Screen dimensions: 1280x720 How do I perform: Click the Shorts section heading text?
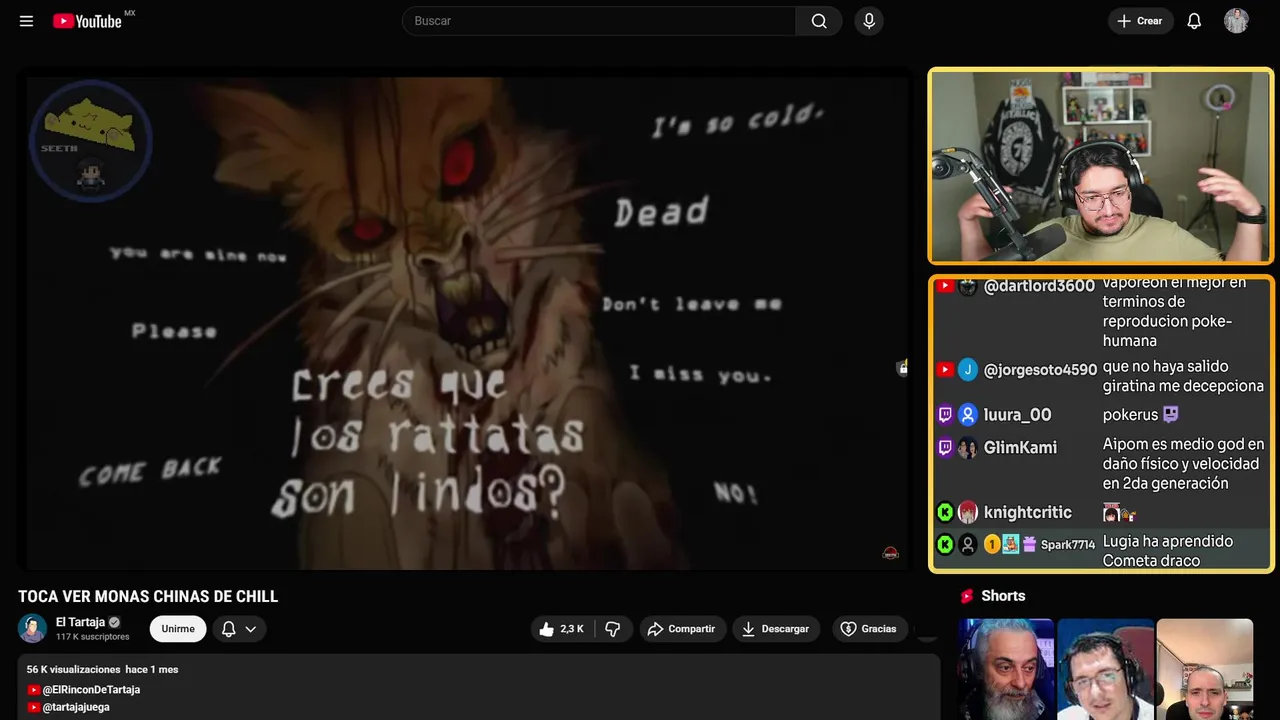(1003, 596)
